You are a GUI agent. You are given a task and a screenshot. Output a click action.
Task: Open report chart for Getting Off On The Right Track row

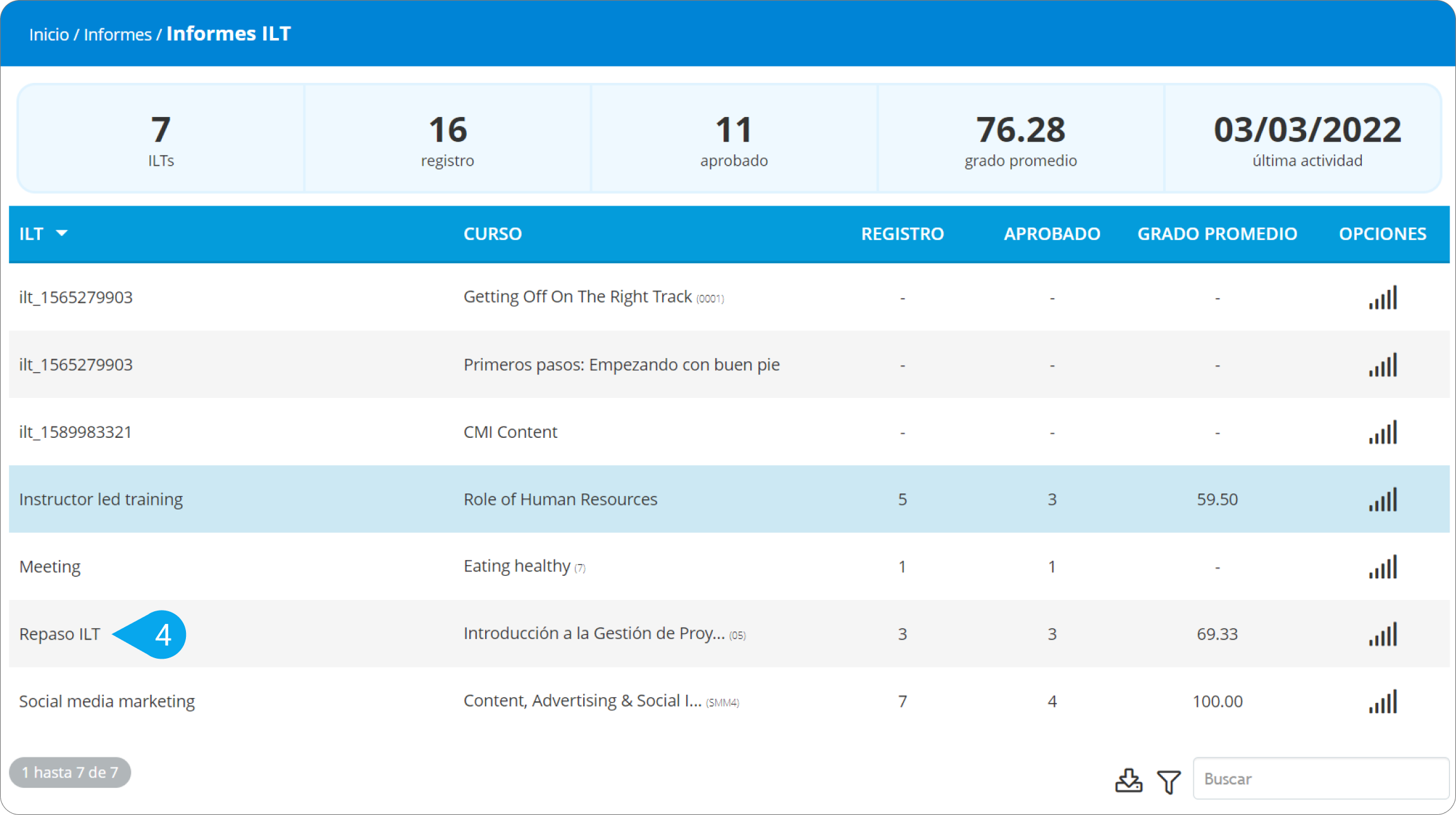coord(1383,297)
